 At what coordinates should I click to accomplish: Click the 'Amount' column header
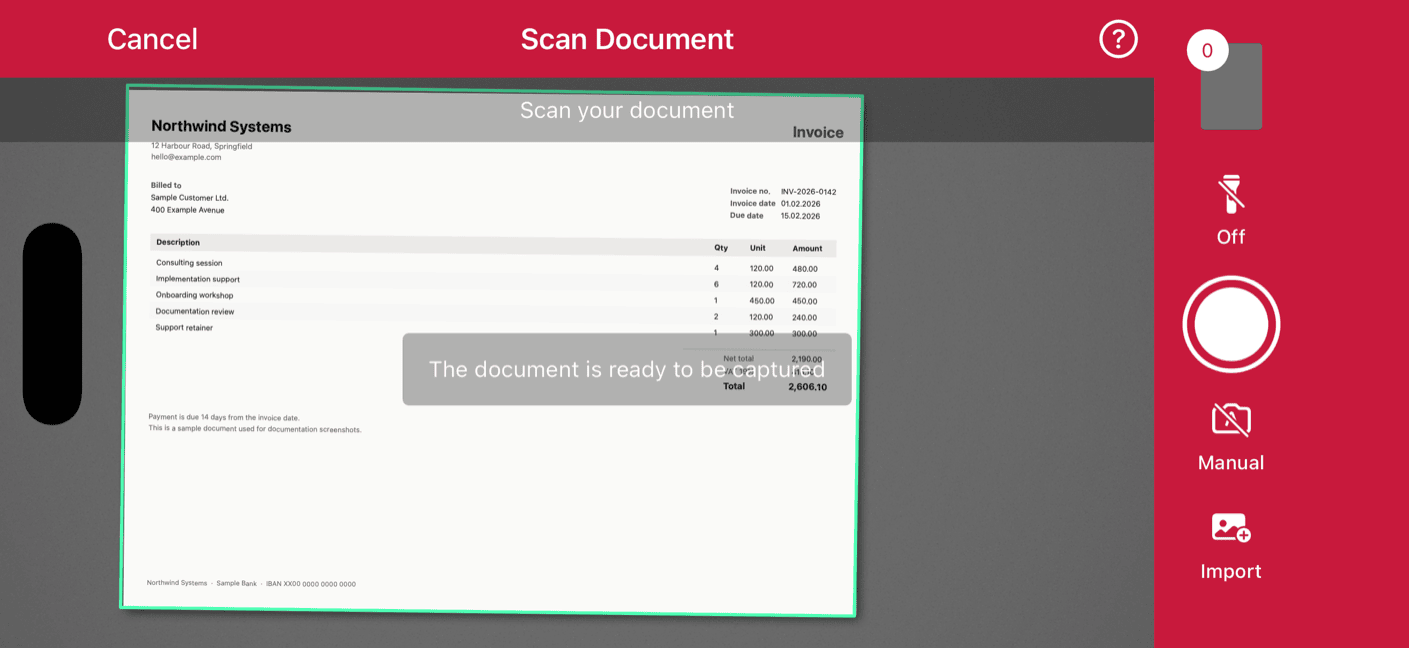pyautogui.click(x=807, y=248)
